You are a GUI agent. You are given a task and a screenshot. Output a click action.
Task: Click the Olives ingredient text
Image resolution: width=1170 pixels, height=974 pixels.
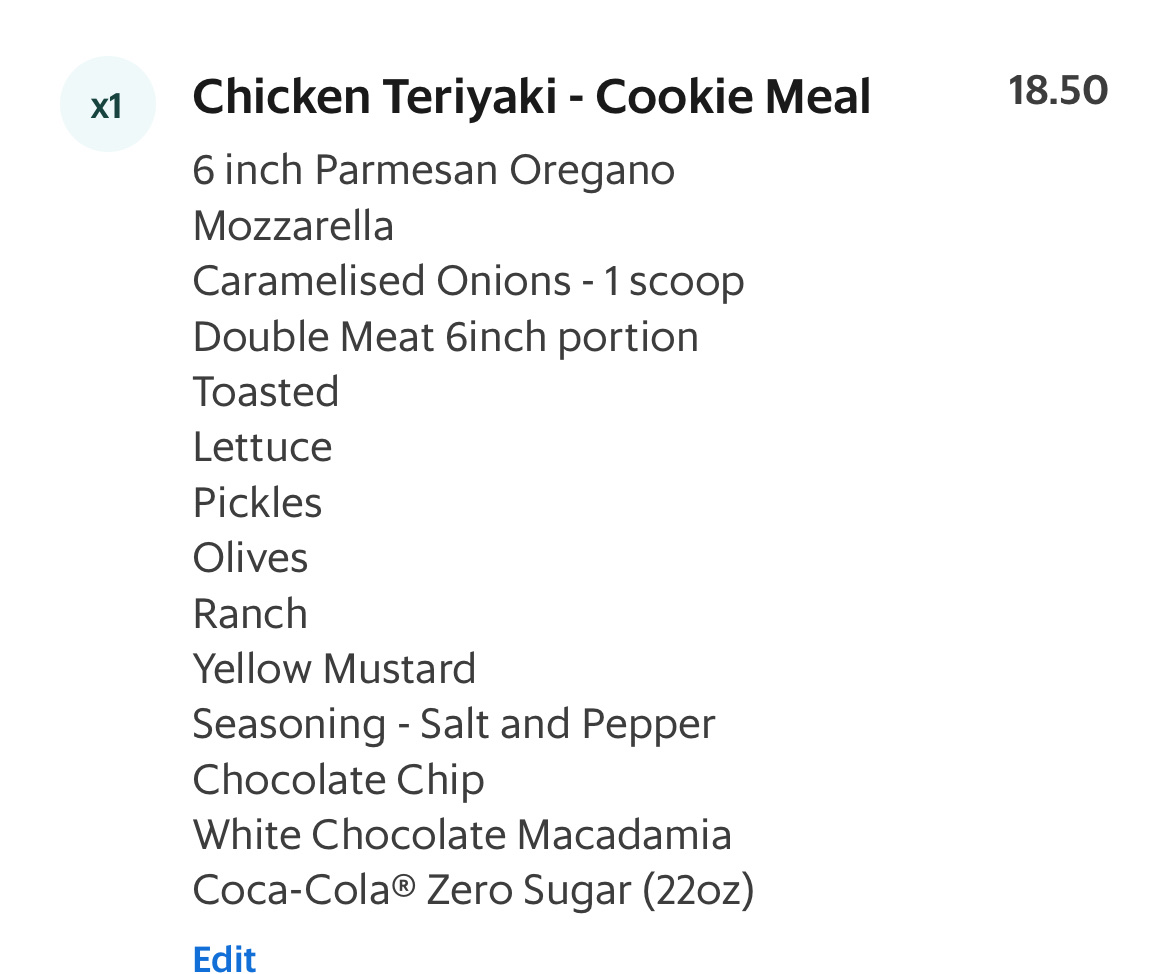250,558
